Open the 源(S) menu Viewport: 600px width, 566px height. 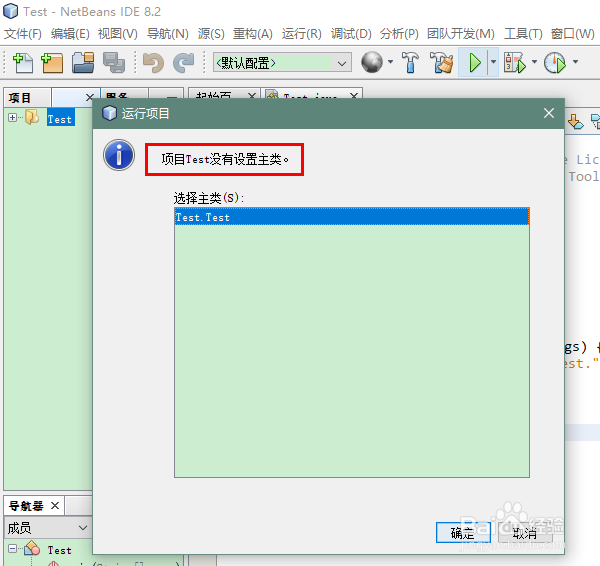tap(211, 34)
